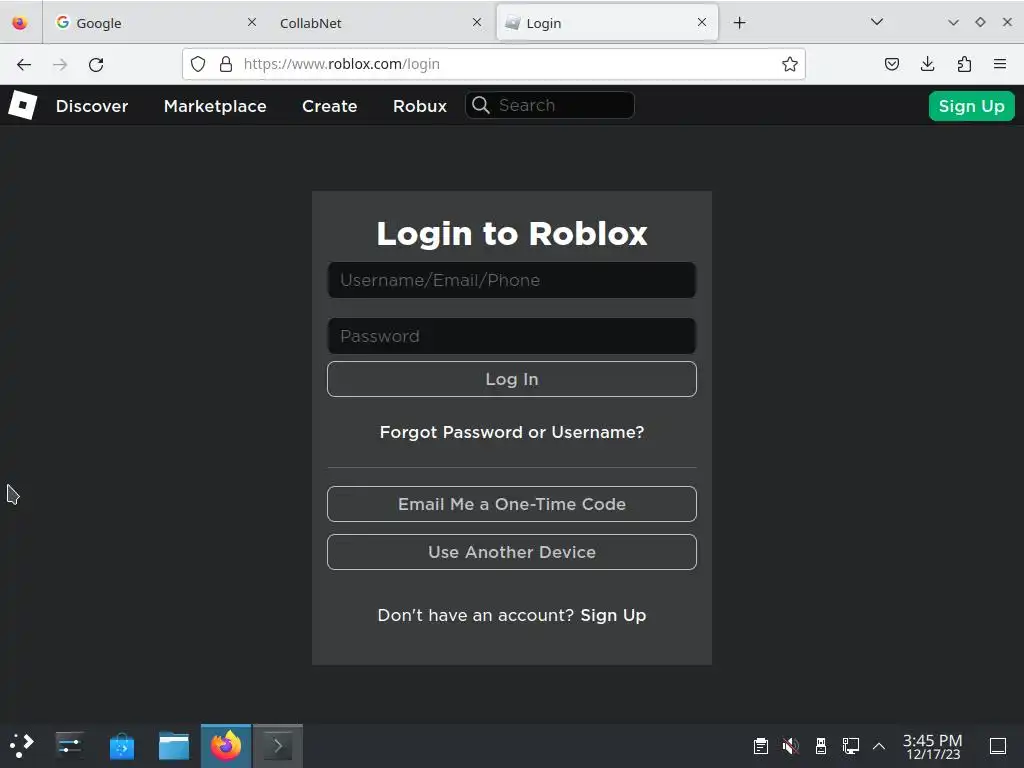The image size is (1024, 768).
Task: Click the search magnifier icon
Action: pos(481,105)
